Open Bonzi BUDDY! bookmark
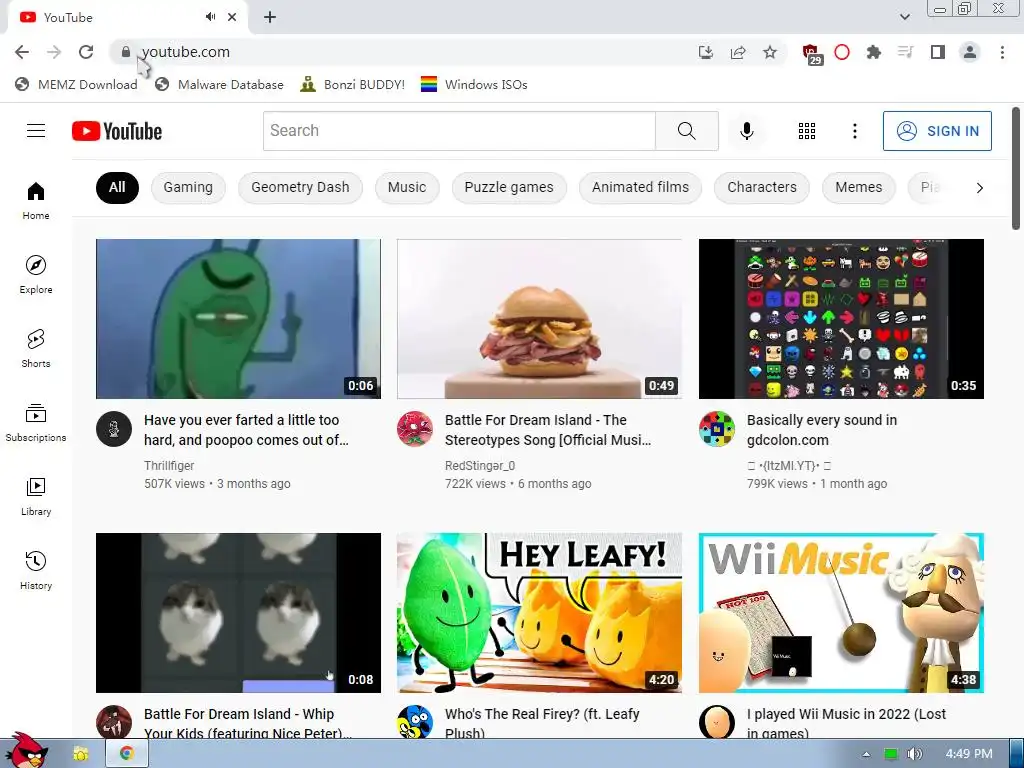The height and width of the screenshot is (768, 1024). tap(353, 84)
